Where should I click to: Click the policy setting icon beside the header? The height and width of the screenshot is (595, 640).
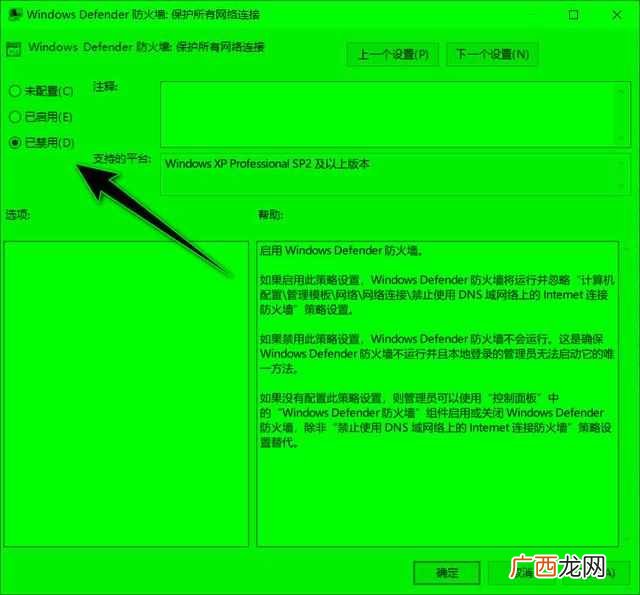pos(13,49)
